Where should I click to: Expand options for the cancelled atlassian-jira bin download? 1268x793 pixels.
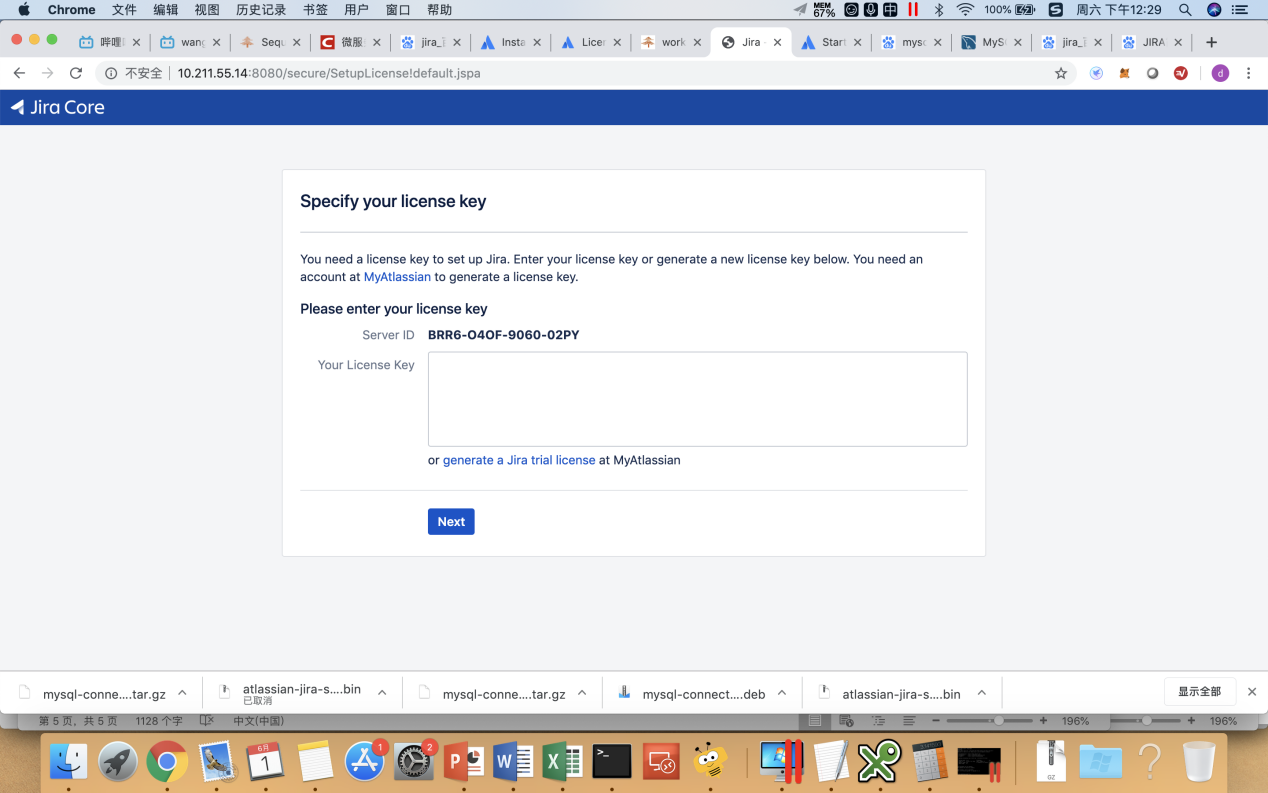(382, 693)
